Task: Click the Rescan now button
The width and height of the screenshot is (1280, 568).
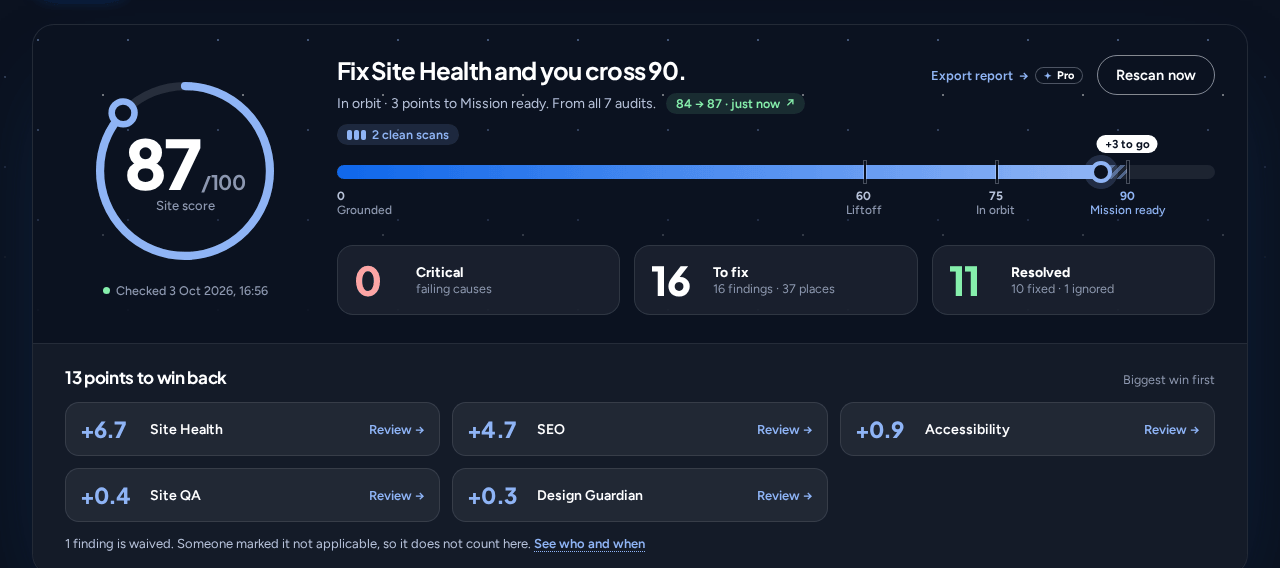Action: coord(1155,75)
